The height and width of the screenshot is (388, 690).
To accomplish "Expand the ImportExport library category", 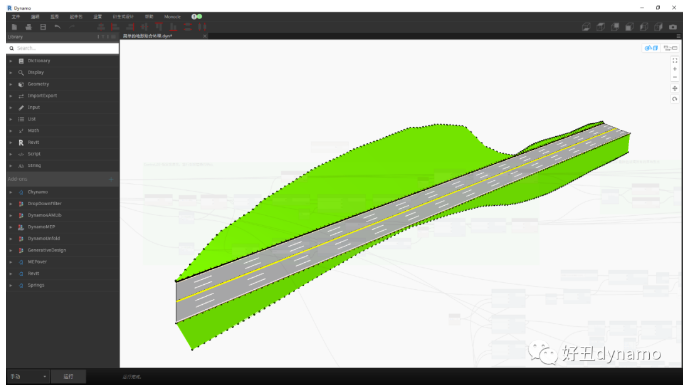I will [x=11, y=96].
